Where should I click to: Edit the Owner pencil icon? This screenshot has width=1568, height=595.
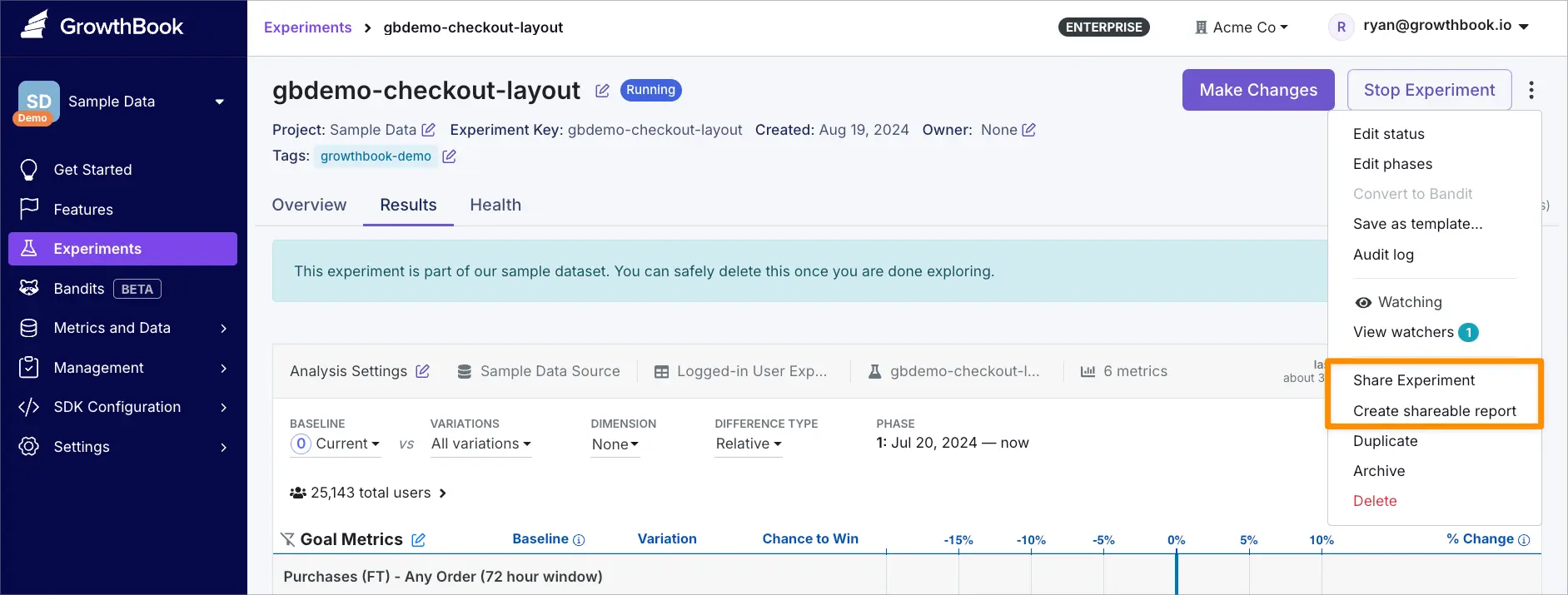(x=1028, y=130)
